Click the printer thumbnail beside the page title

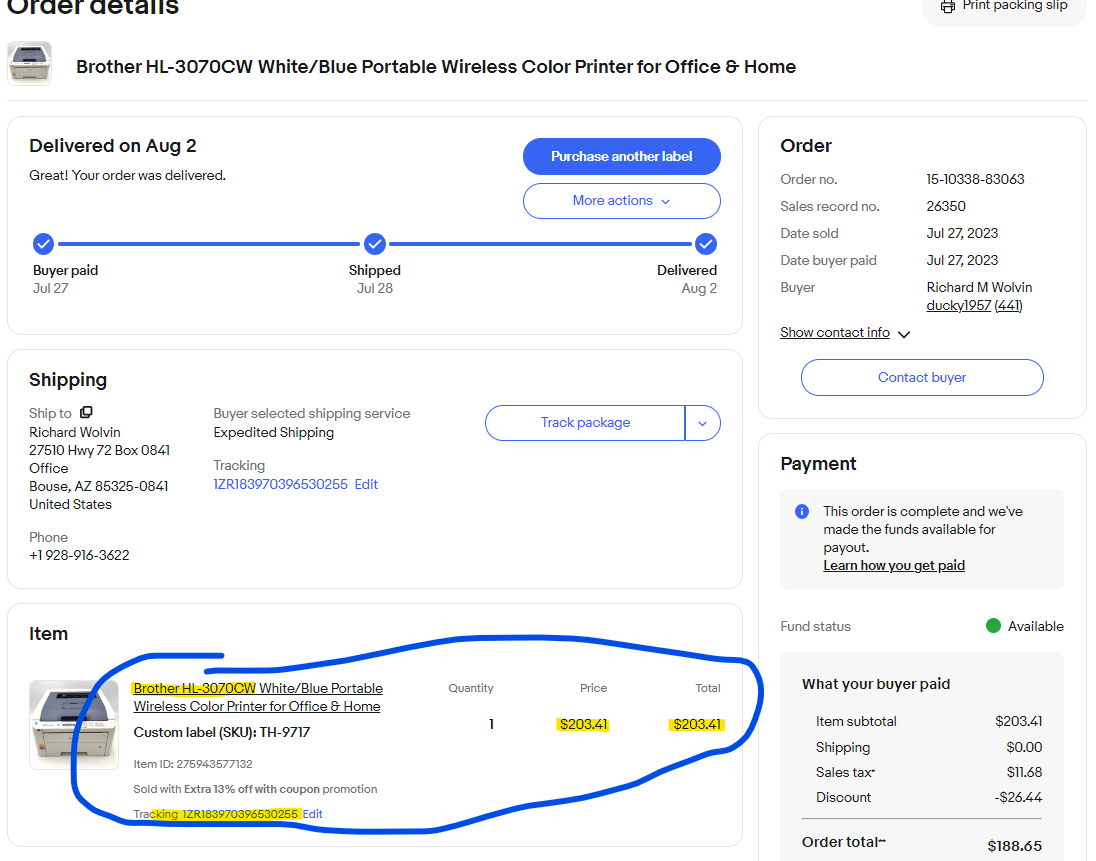click(29, 64)
